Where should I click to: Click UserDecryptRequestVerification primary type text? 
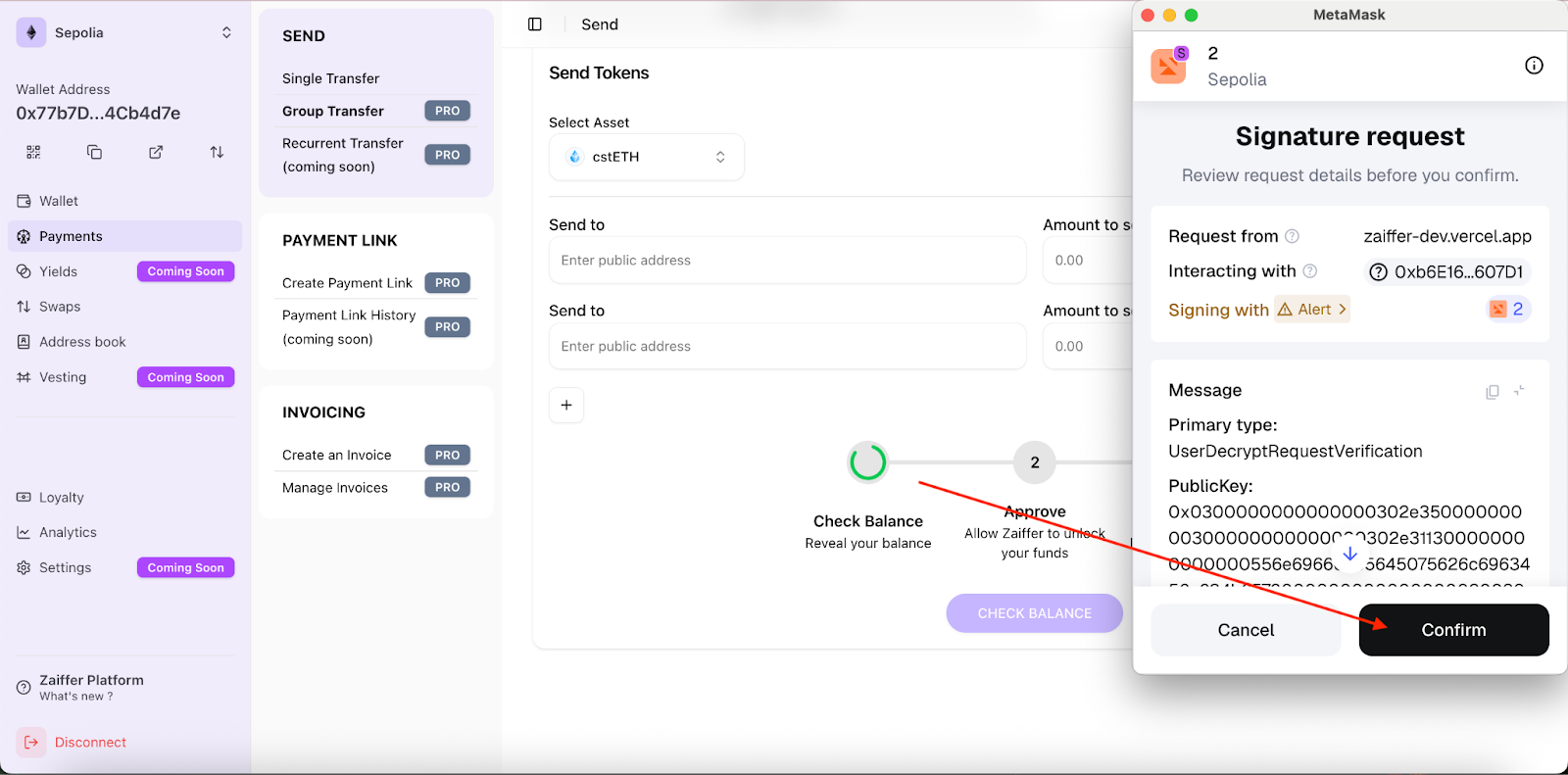1296,452
